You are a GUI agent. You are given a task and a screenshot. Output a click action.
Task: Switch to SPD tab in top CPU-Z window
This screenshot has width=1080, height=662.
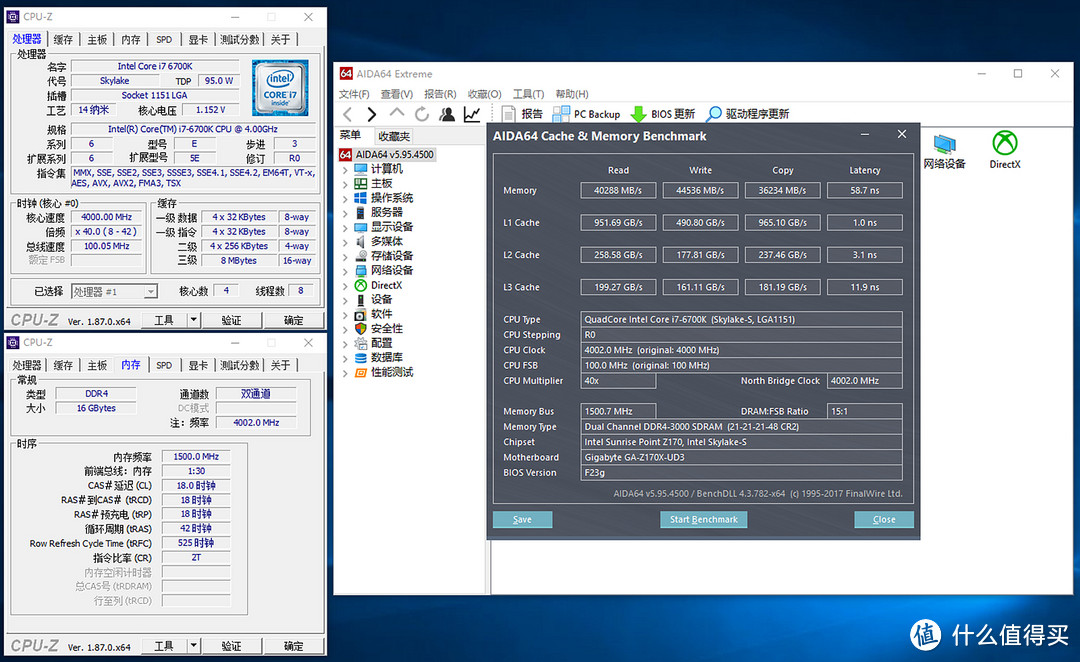click(164, 39)
